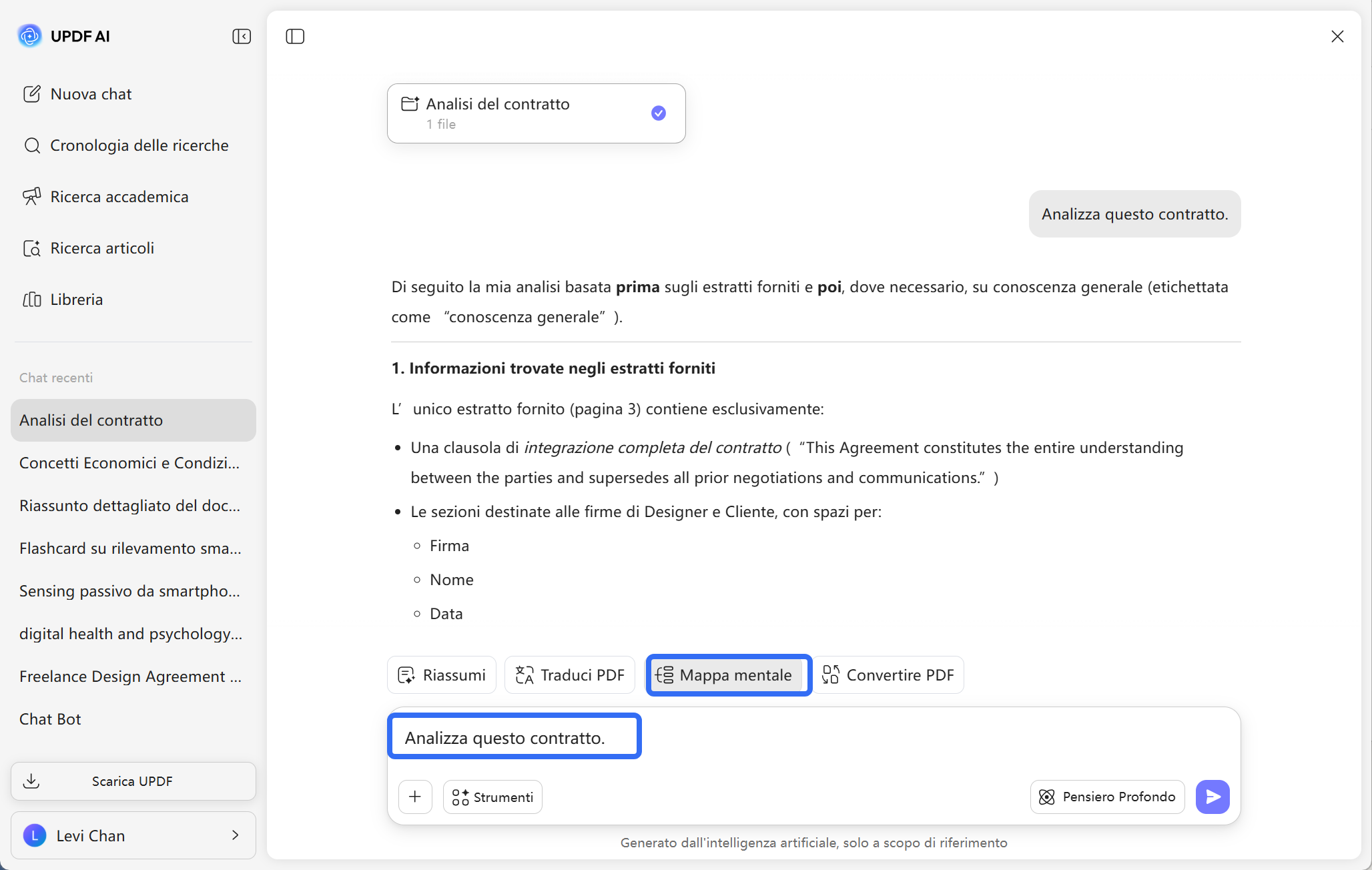Click inside the Analizza questo contratto input field
Viewport: 1372px width, 870px height.
(x=514, y=737)
